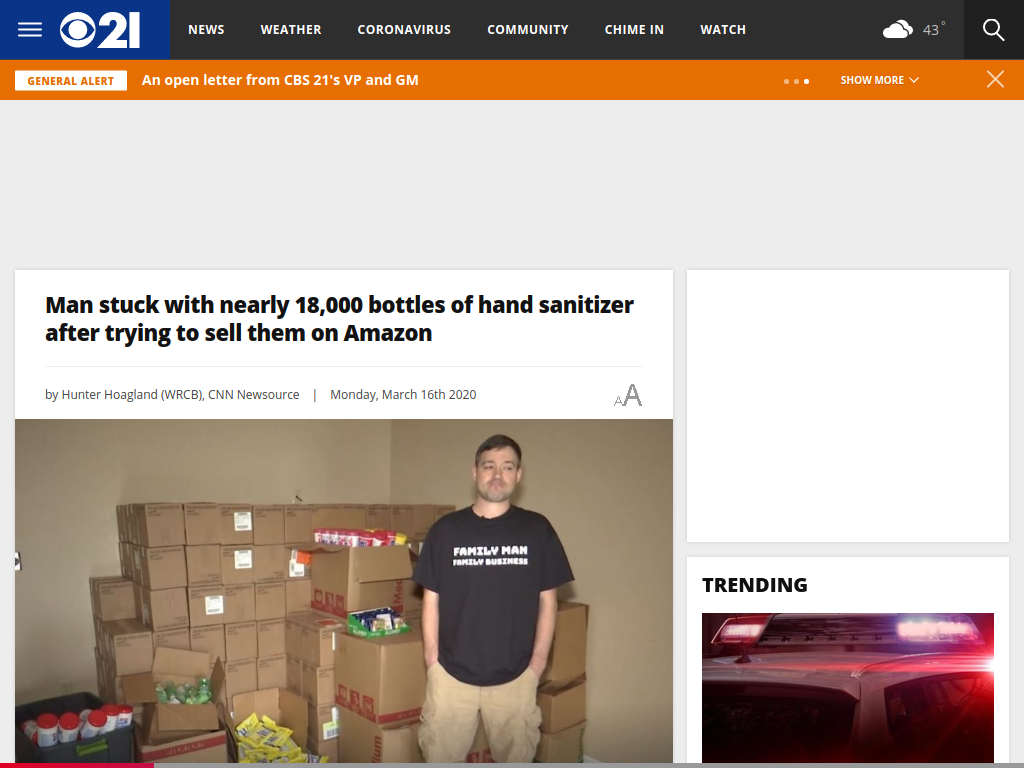Open the search magnifier icon
1024x768 pixels.
pyautogui.click(x=993, y=29)
